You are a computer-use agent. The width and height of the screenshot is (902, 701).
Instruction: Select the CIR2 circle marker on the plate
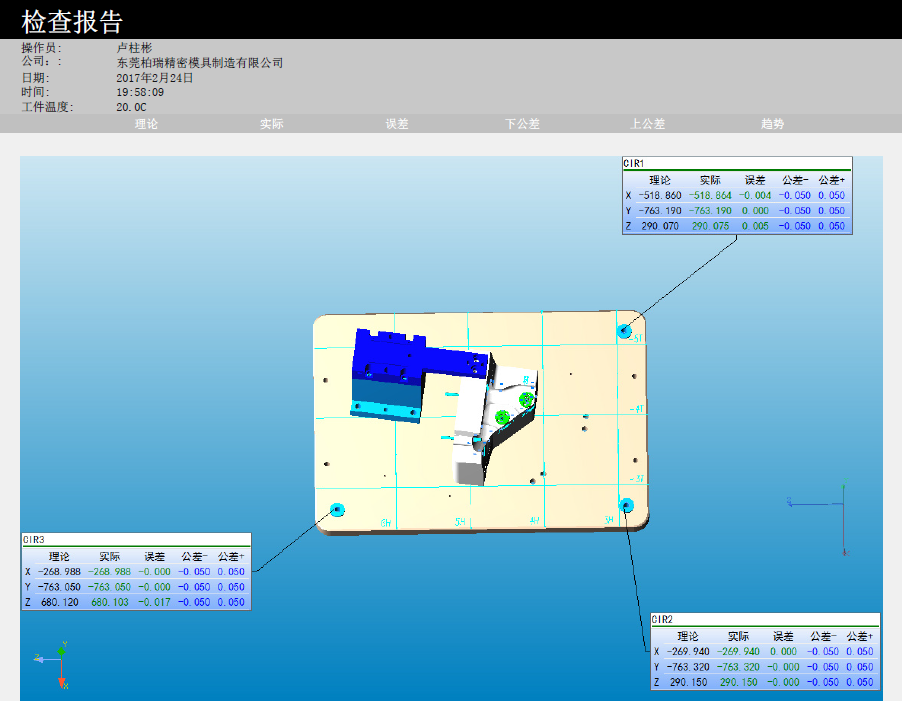[626, 503]
